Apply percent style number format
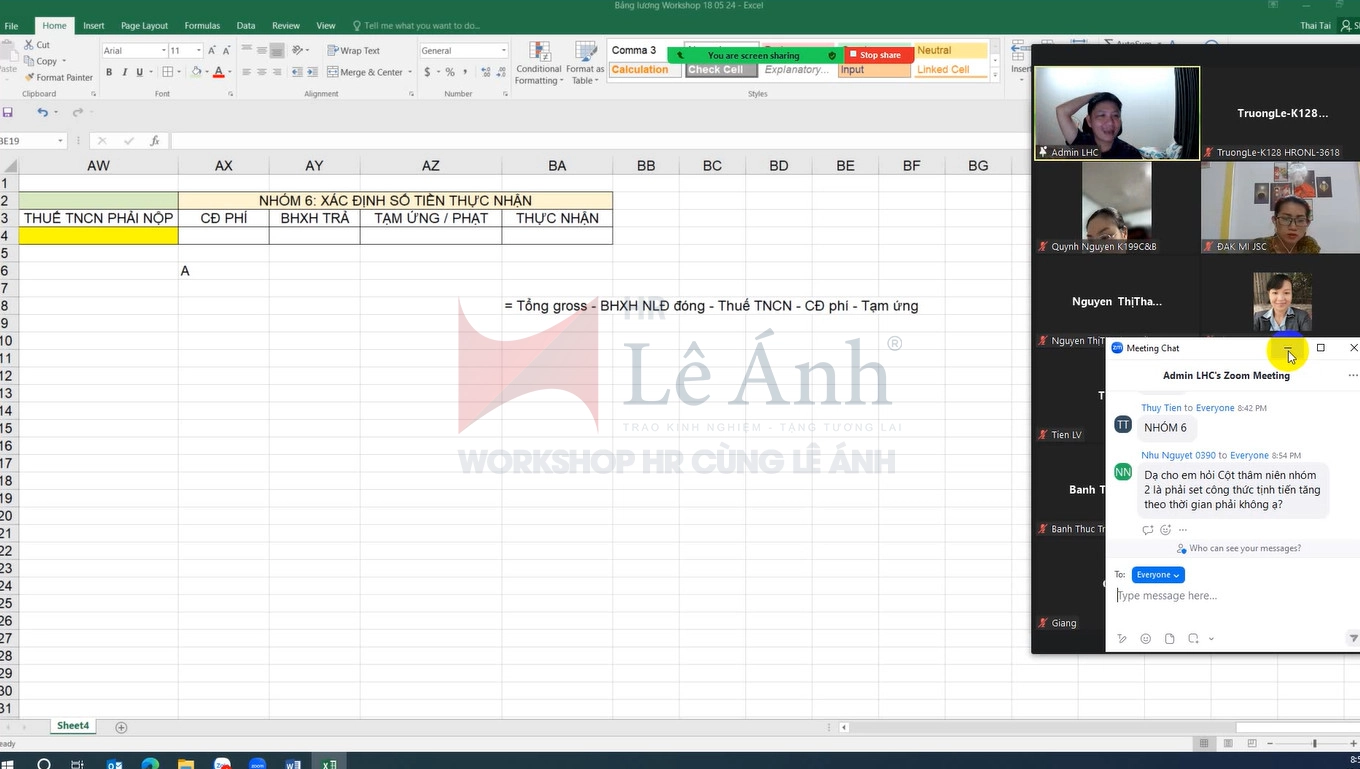Screen dimensions: 1360x769 [x=450, y=72]
